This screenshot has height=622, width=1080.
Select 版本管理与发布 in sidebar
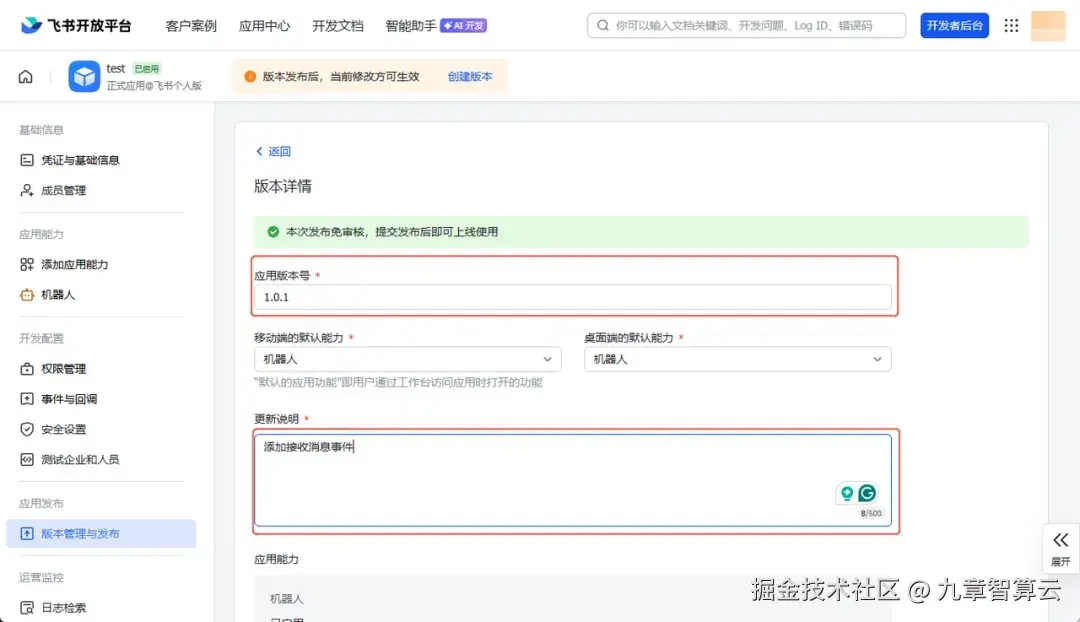point(101,534)
